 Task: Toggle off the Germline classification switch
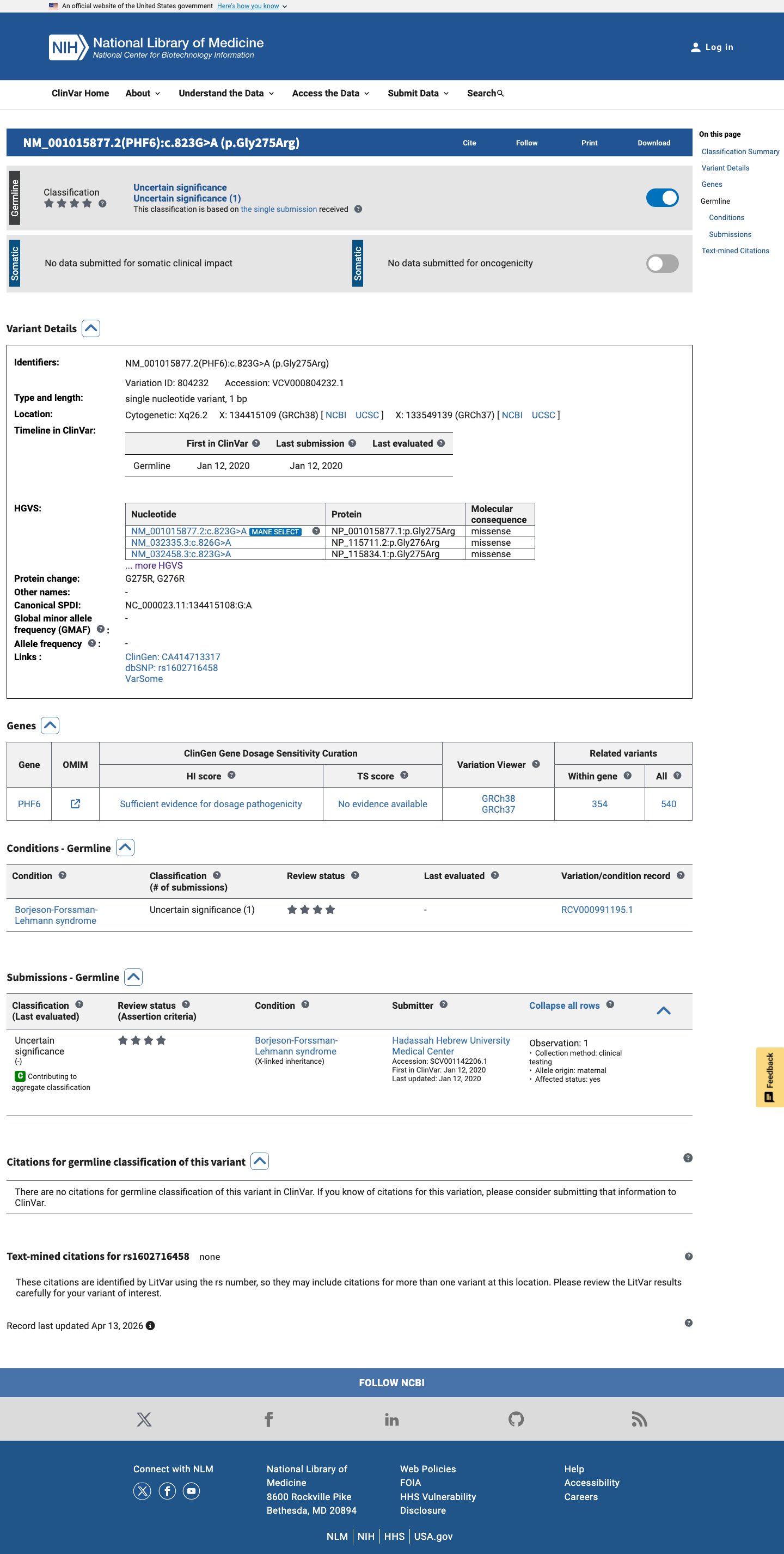(662, 198)
